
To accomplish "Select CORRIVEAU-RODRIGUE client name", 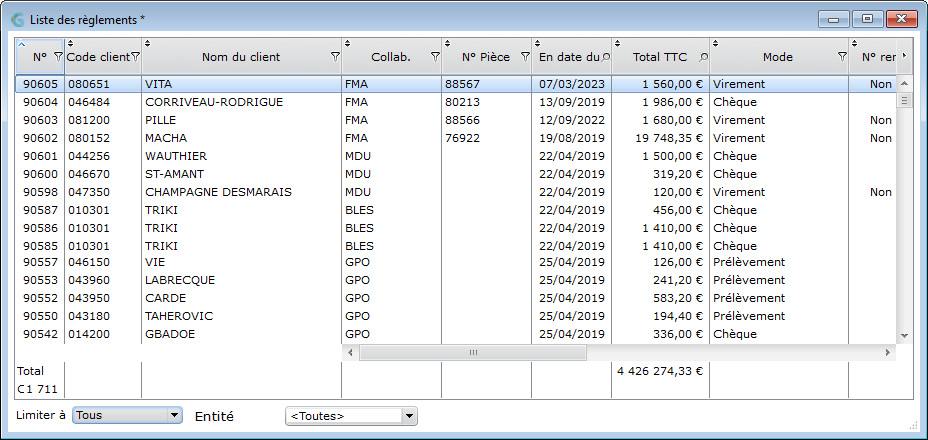I will pos(214,102).
